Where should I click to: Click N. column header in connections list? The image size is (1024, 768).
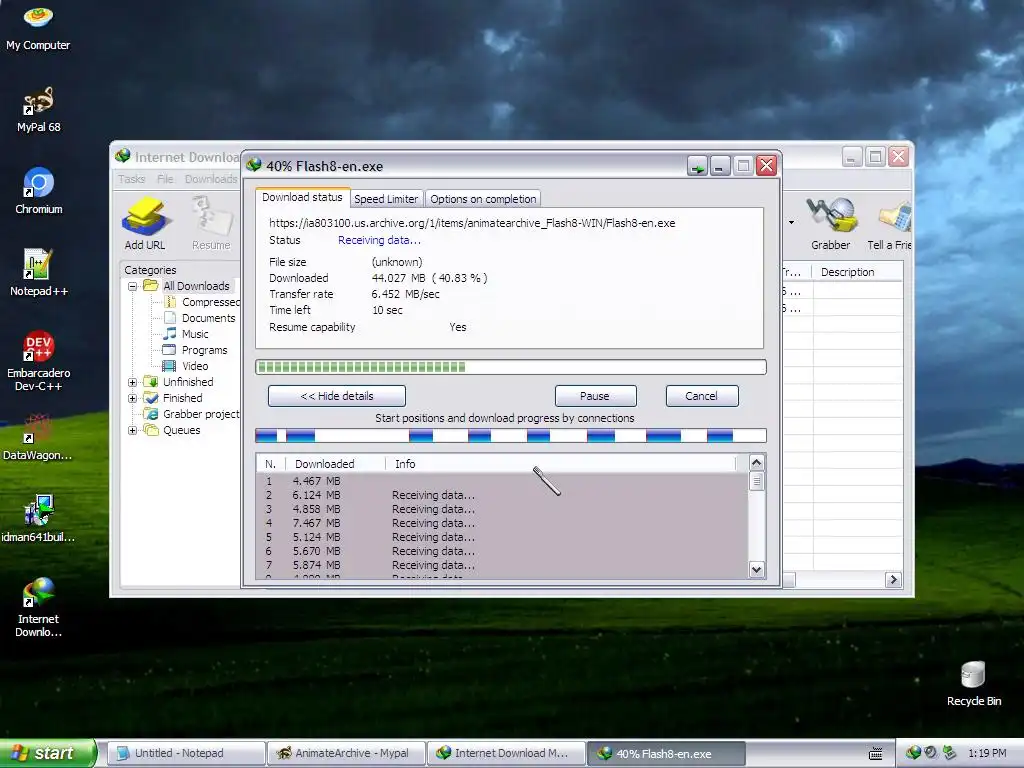(271, 464)
